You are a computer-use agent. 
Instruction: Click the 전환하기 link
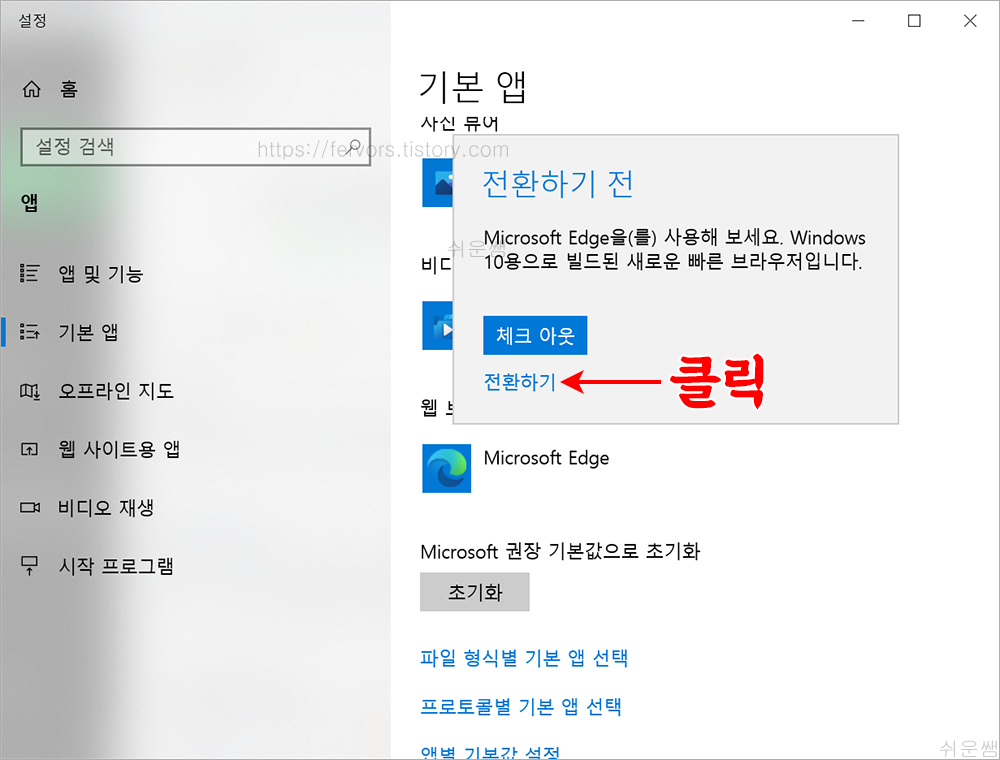pos(520,382)
